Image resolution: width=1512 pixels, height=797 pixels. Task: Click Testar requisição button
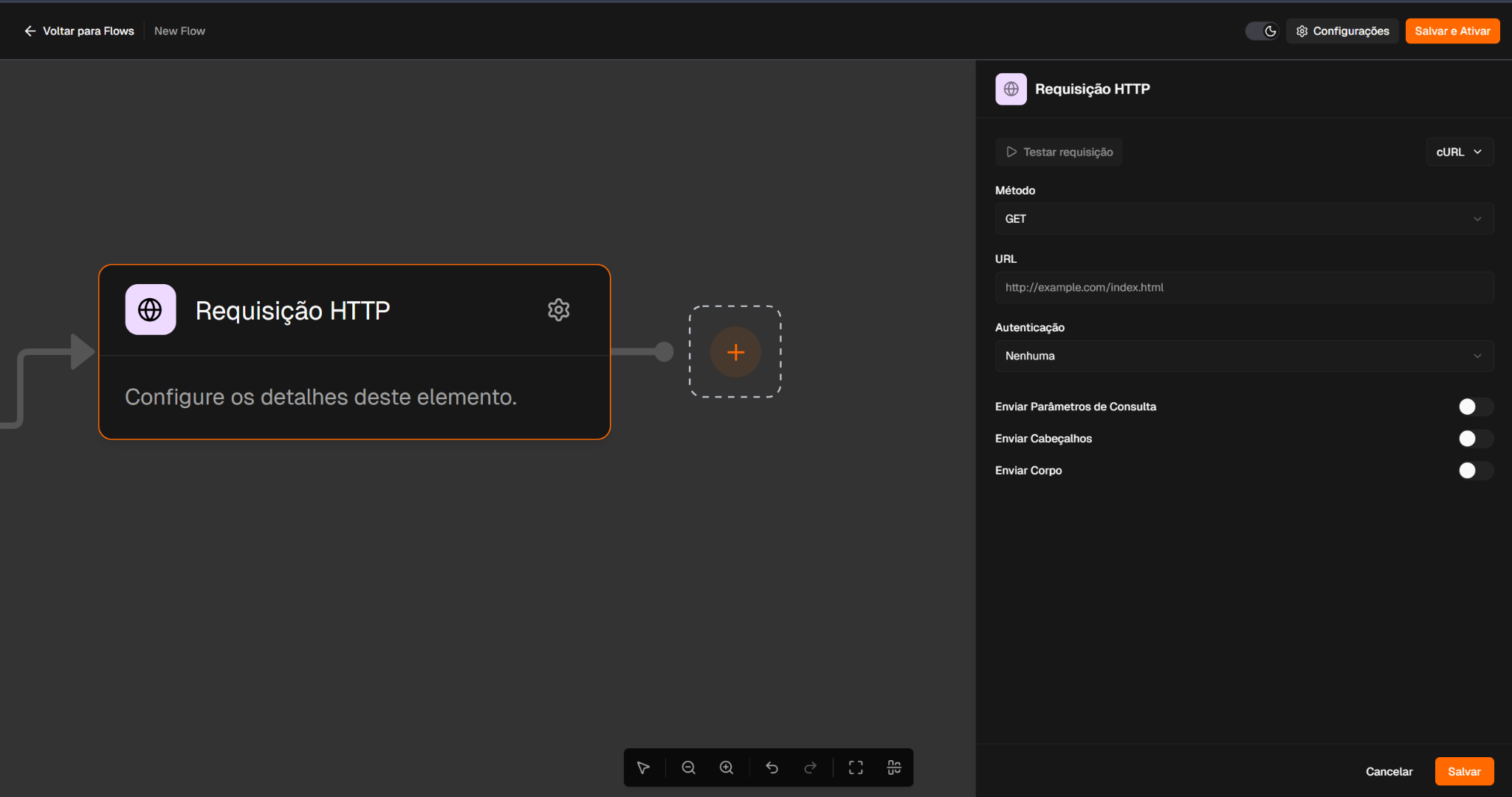tap(1059, 152)
